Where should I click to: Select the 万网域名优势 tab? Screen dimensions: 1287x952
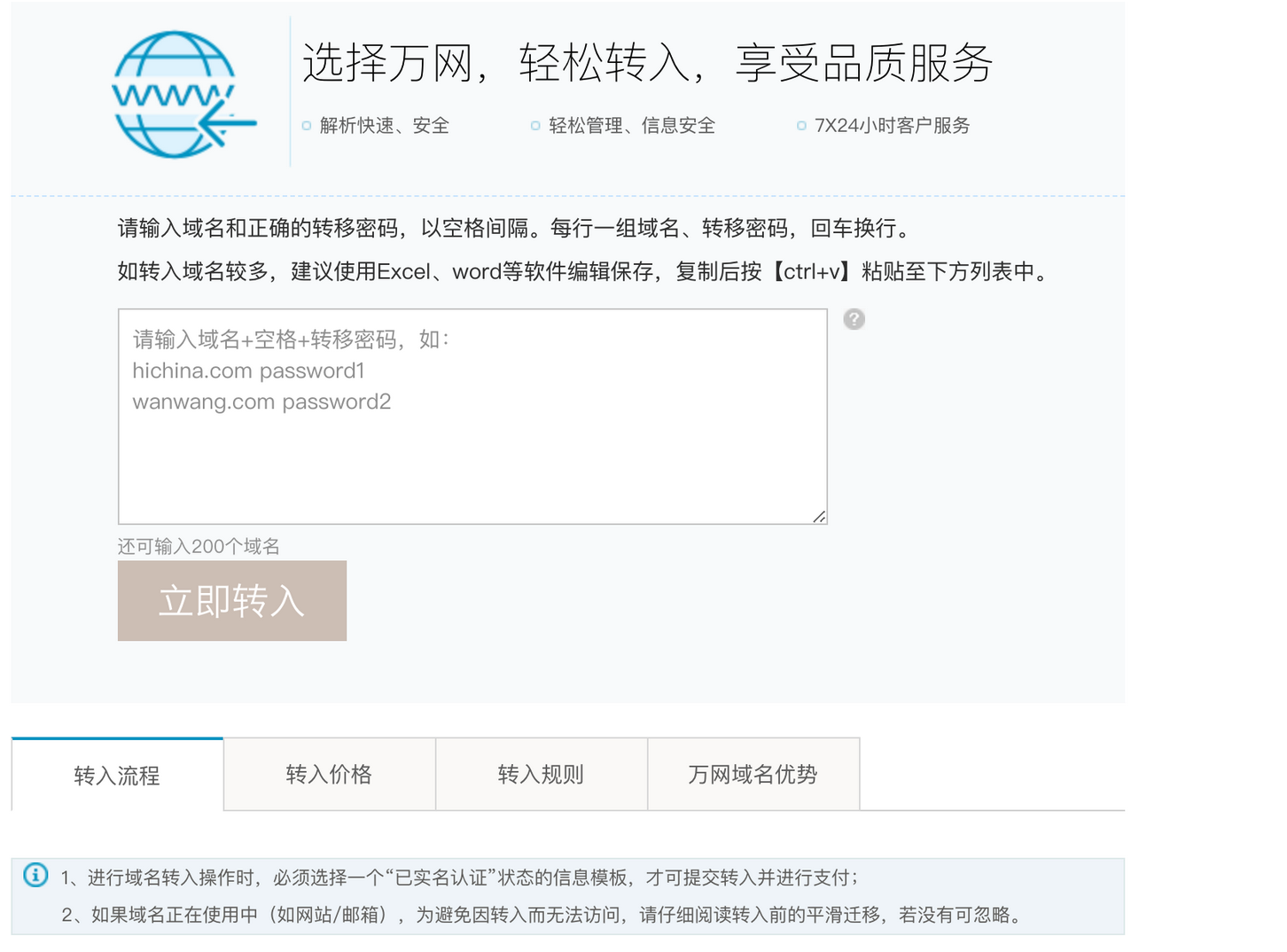(753, 775)
